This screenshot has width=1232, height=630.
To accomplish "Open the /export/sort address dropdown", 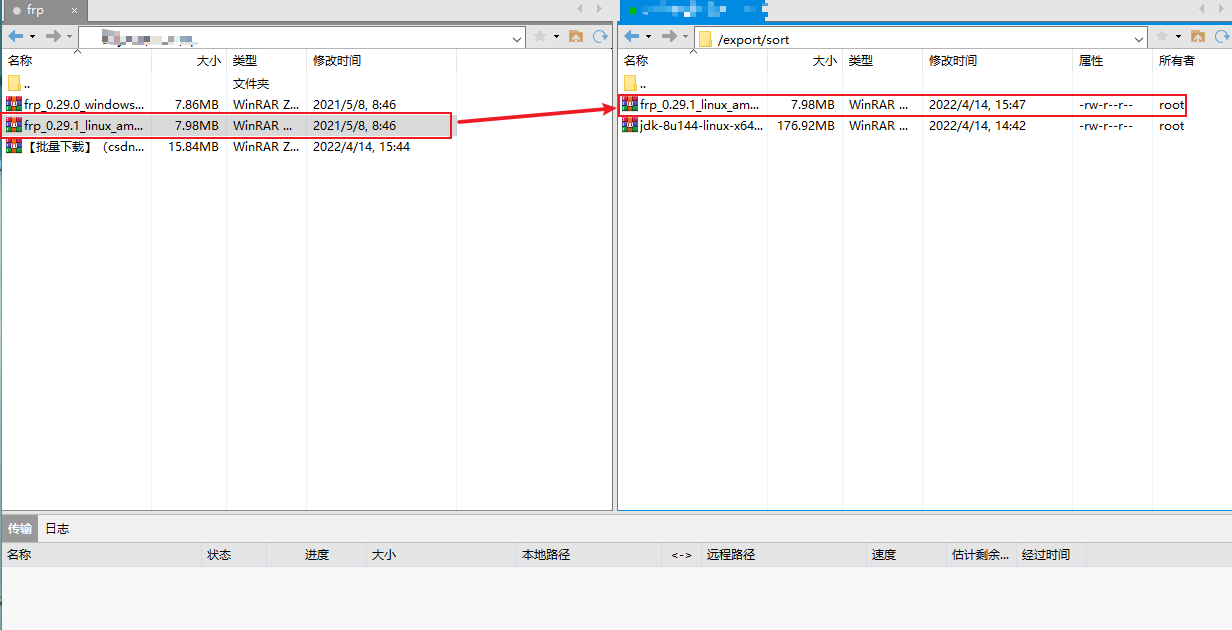I will 1137,37.
